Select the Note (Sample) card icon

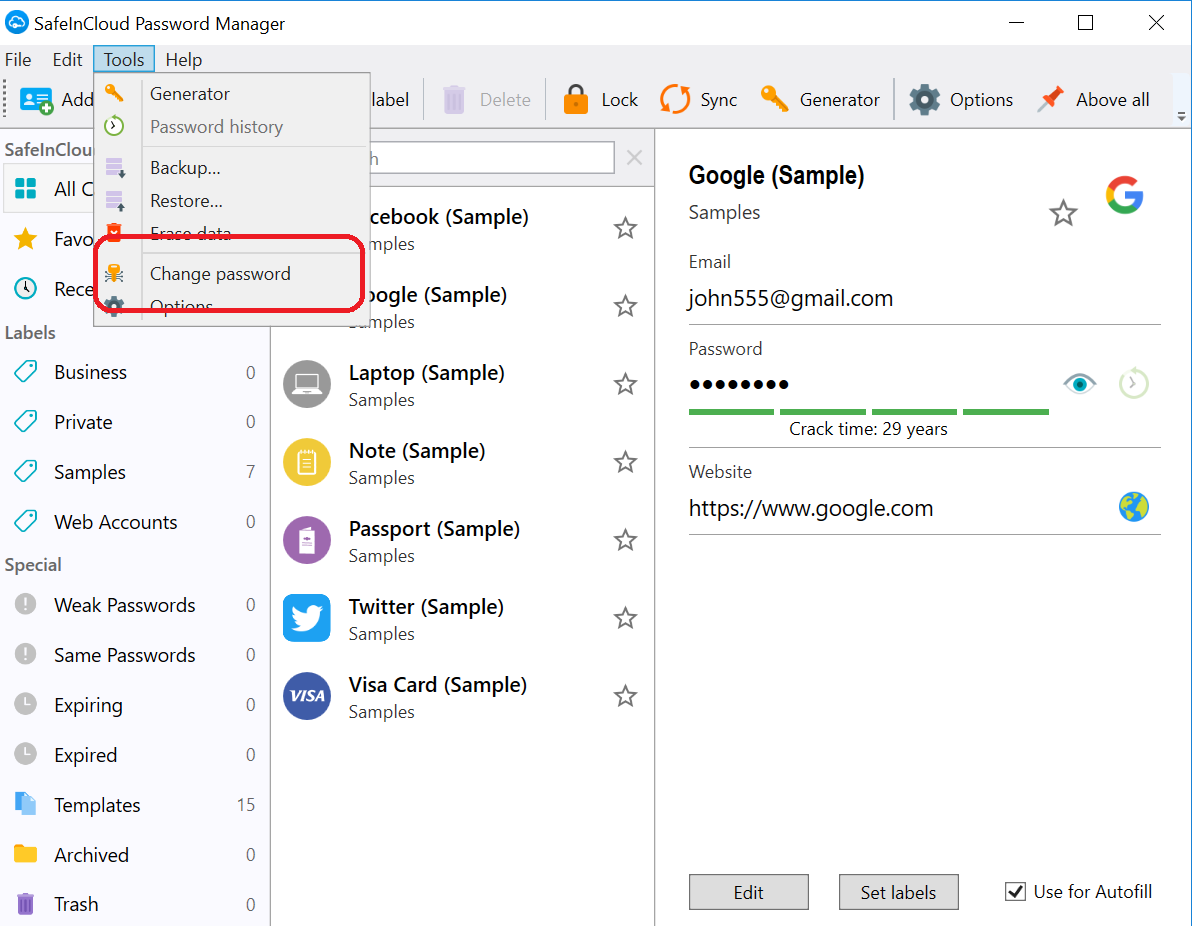[x=307, y=462]
